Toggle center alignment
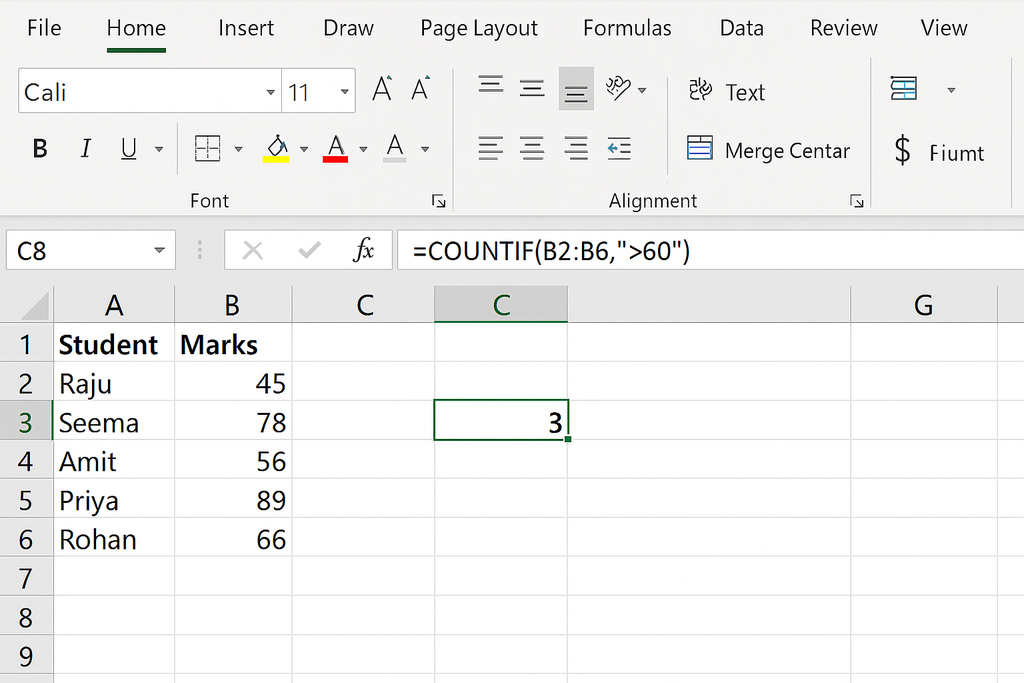 pyautogui.click(x=533, y=148)
